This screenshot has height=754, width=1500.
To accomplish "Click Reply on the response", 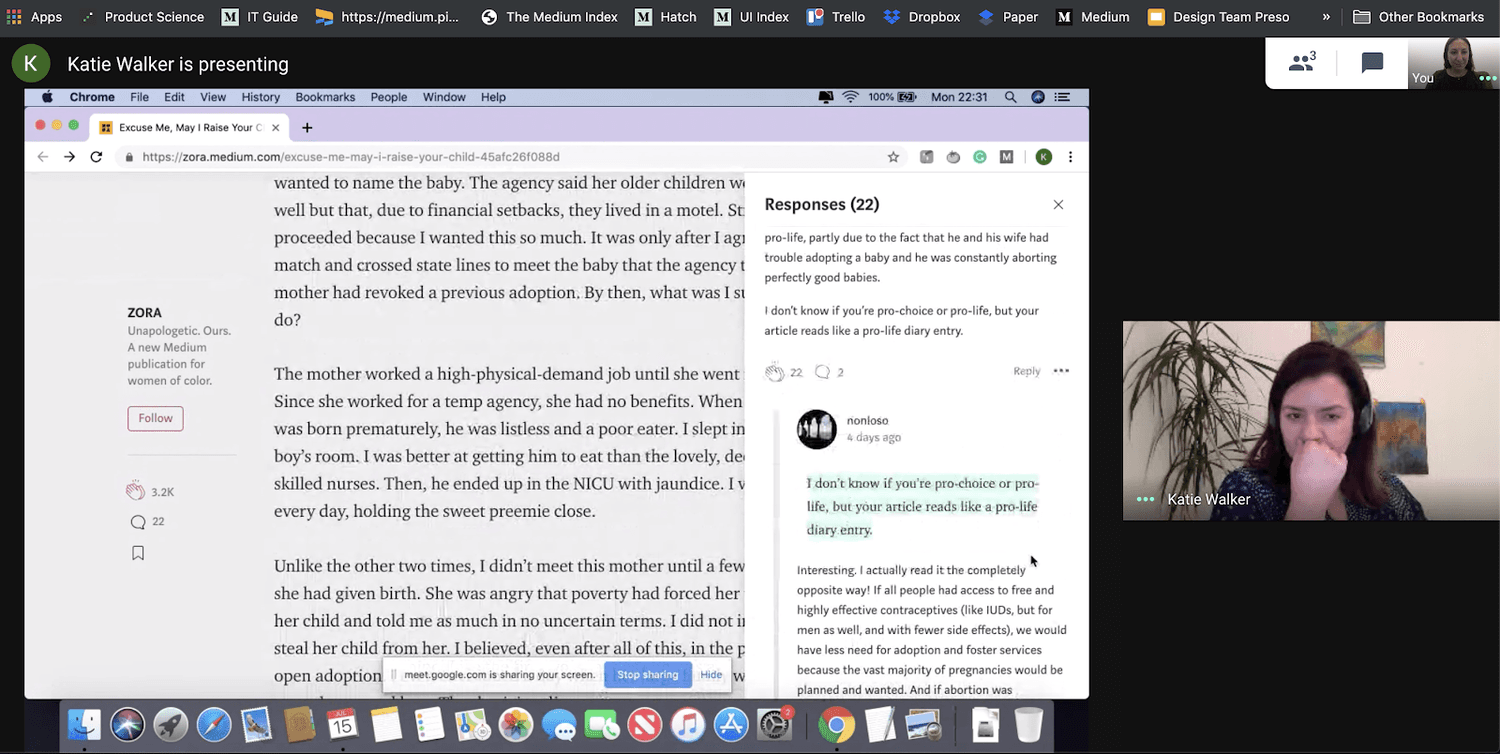I will pos(1026,371).
